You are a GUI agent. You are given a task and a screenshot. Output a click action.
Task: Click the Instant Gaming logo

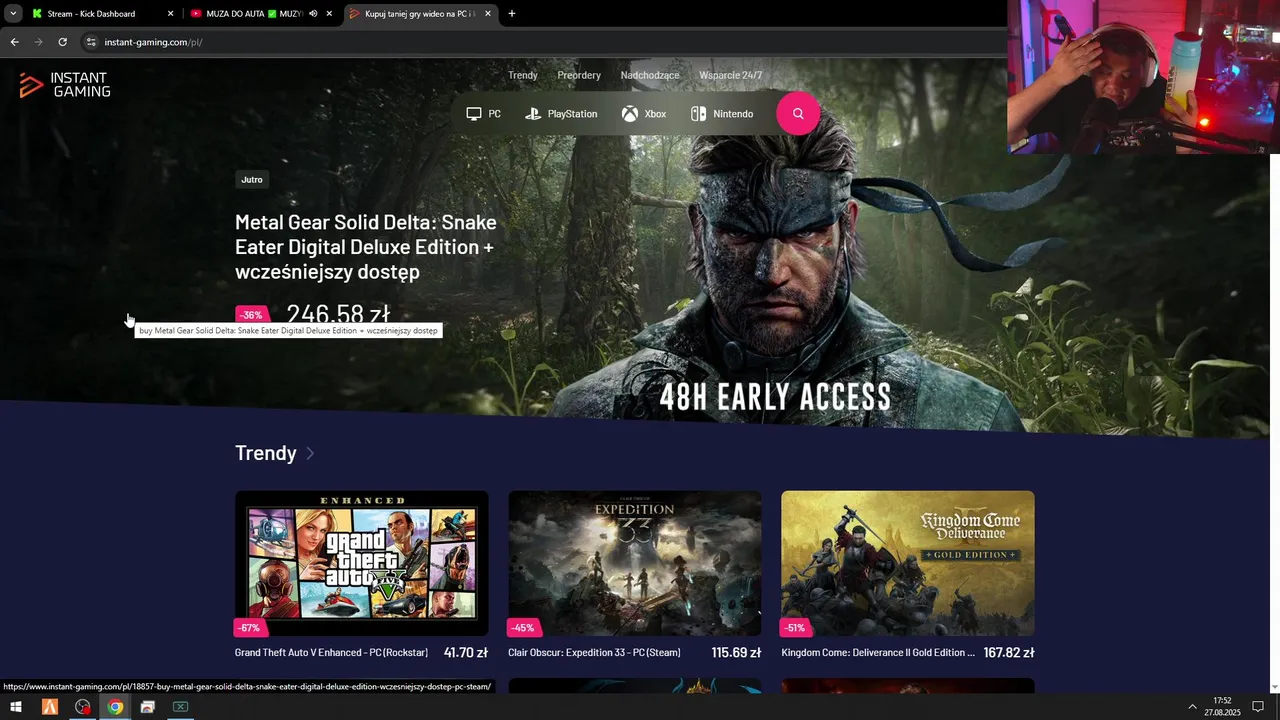(x=65, y=85)
